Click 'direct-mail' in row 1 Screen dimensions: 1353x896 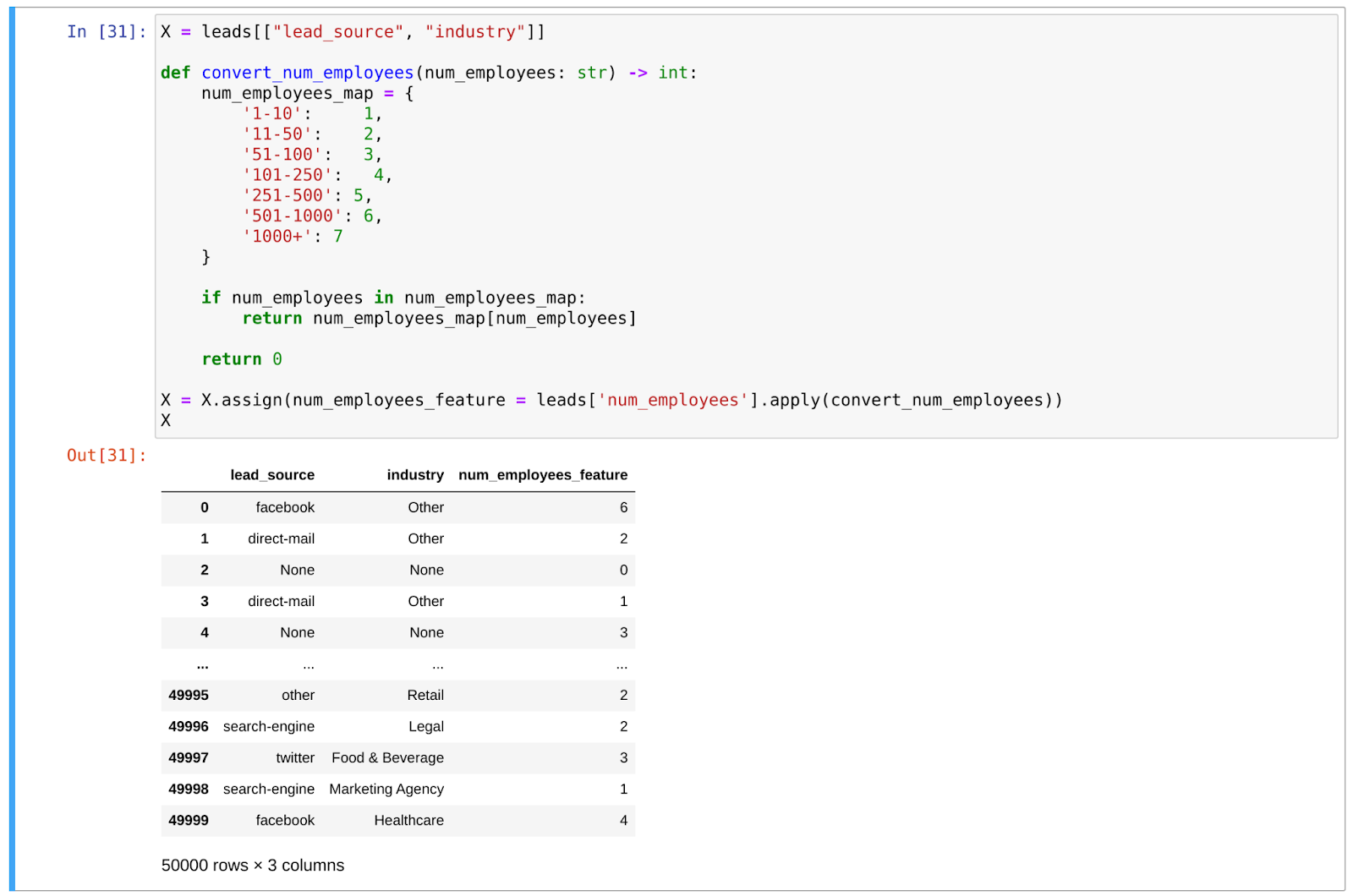(281, 538)
